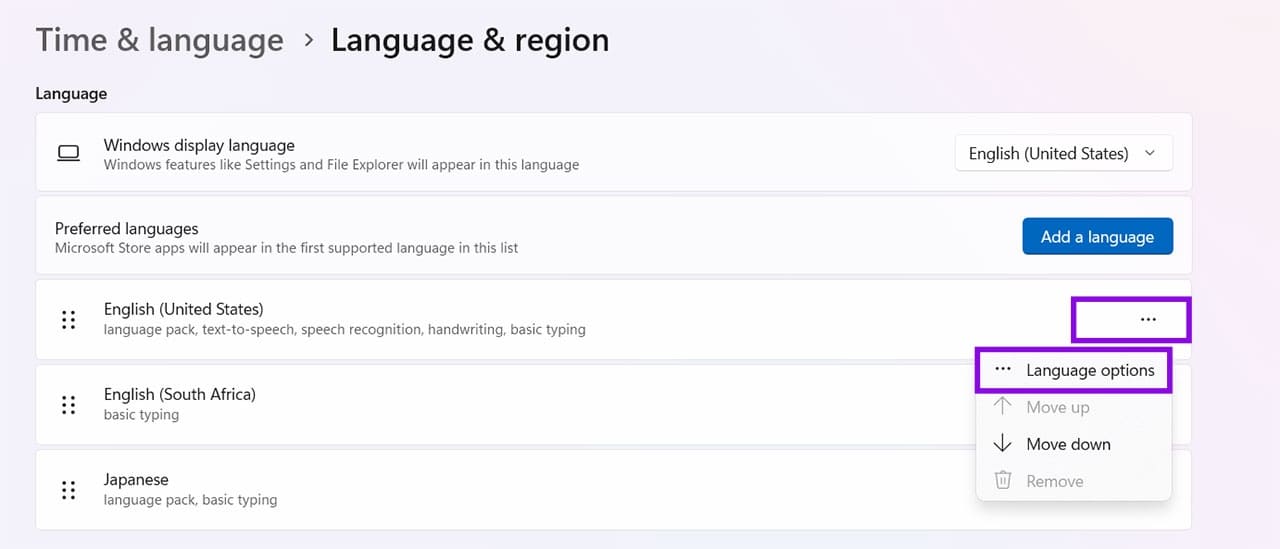The image size is (1280, 549).
Task: Open the English (United States) three-dots menu
Action: tap(1148, 319)
